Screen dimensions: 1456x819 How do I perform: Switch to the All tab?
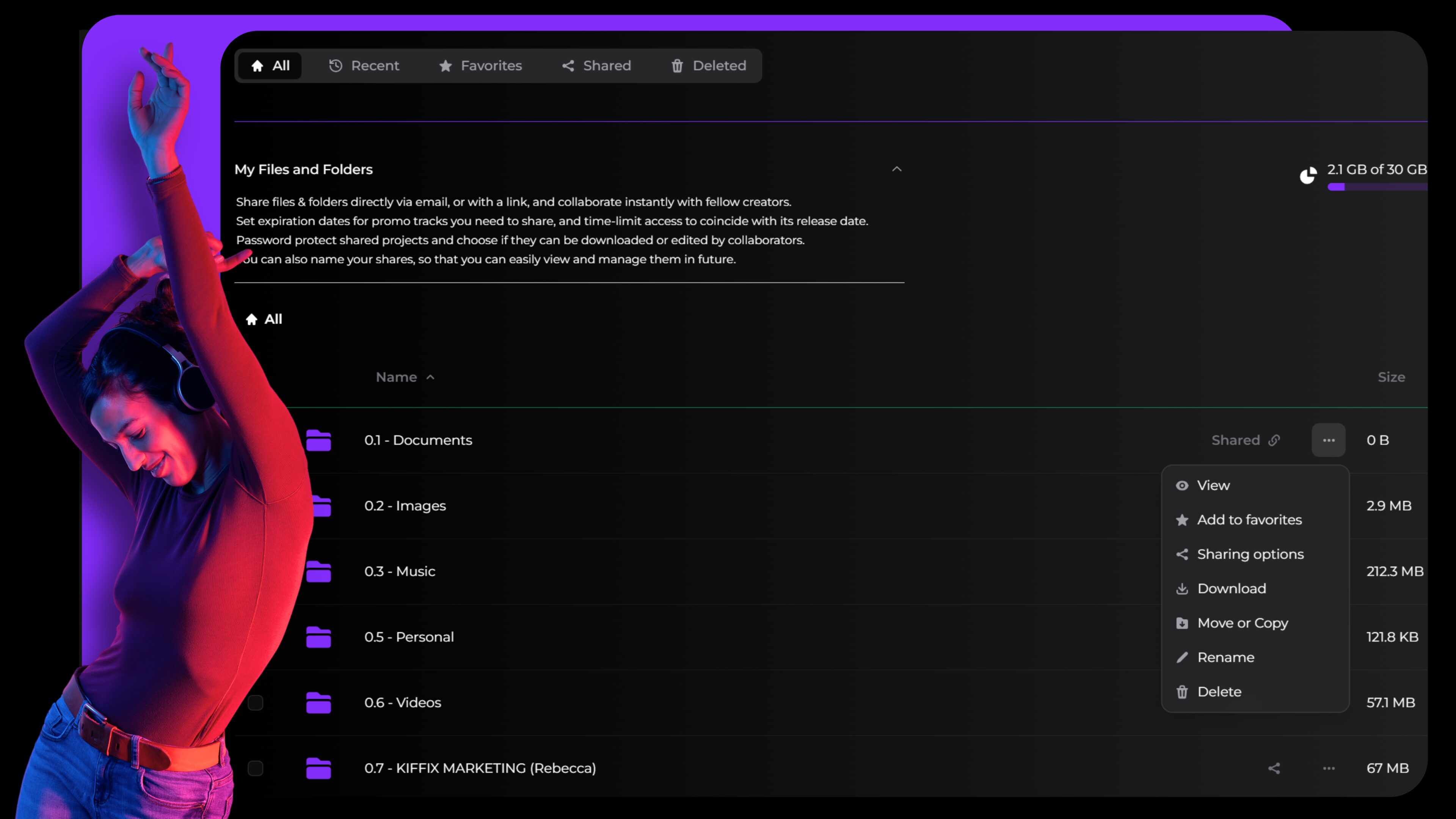pos(270,66)
